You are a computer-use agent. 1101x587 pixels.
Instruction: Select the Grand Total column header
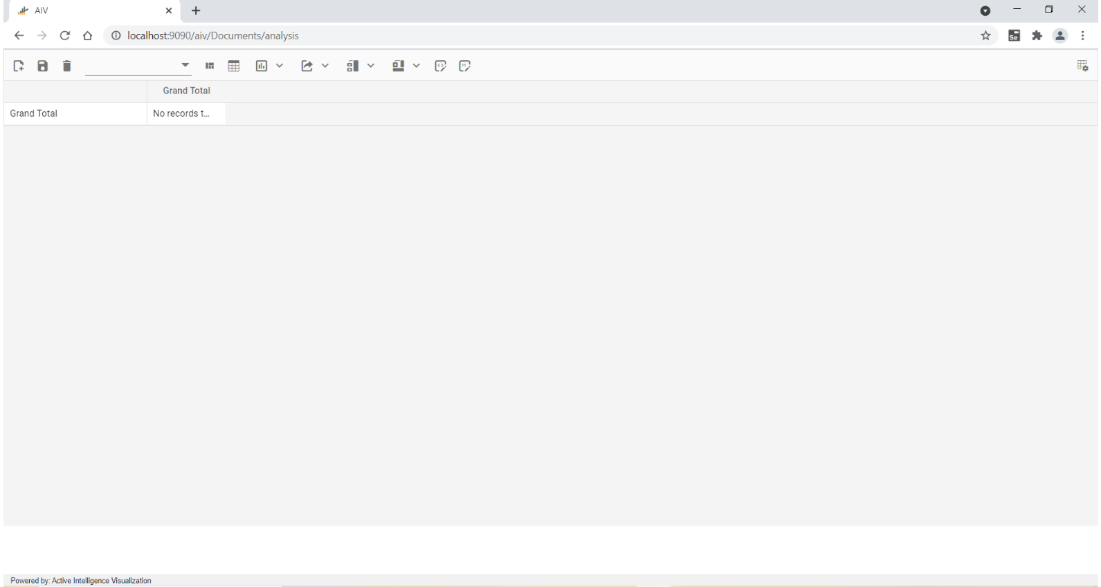[186, 91]
